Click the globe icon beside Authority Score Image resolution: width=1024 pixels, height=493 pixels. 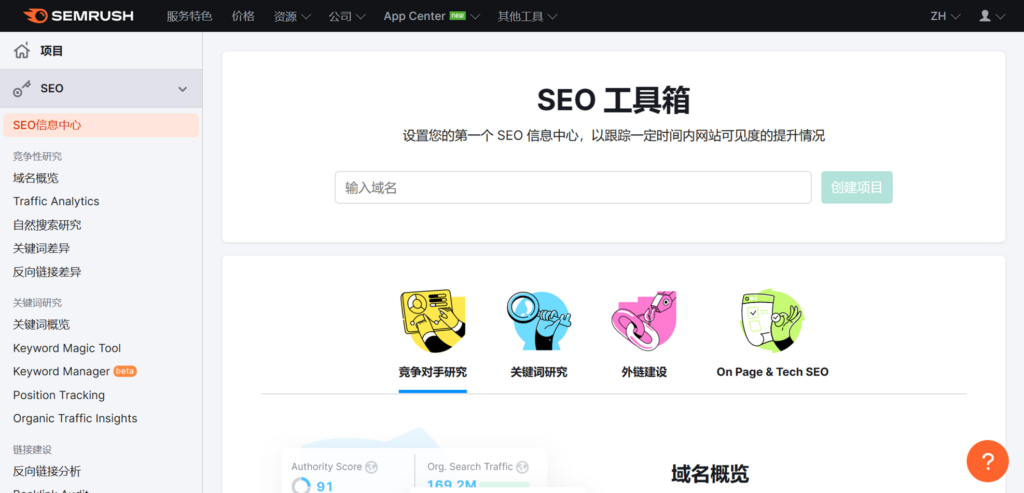point(372,467)
